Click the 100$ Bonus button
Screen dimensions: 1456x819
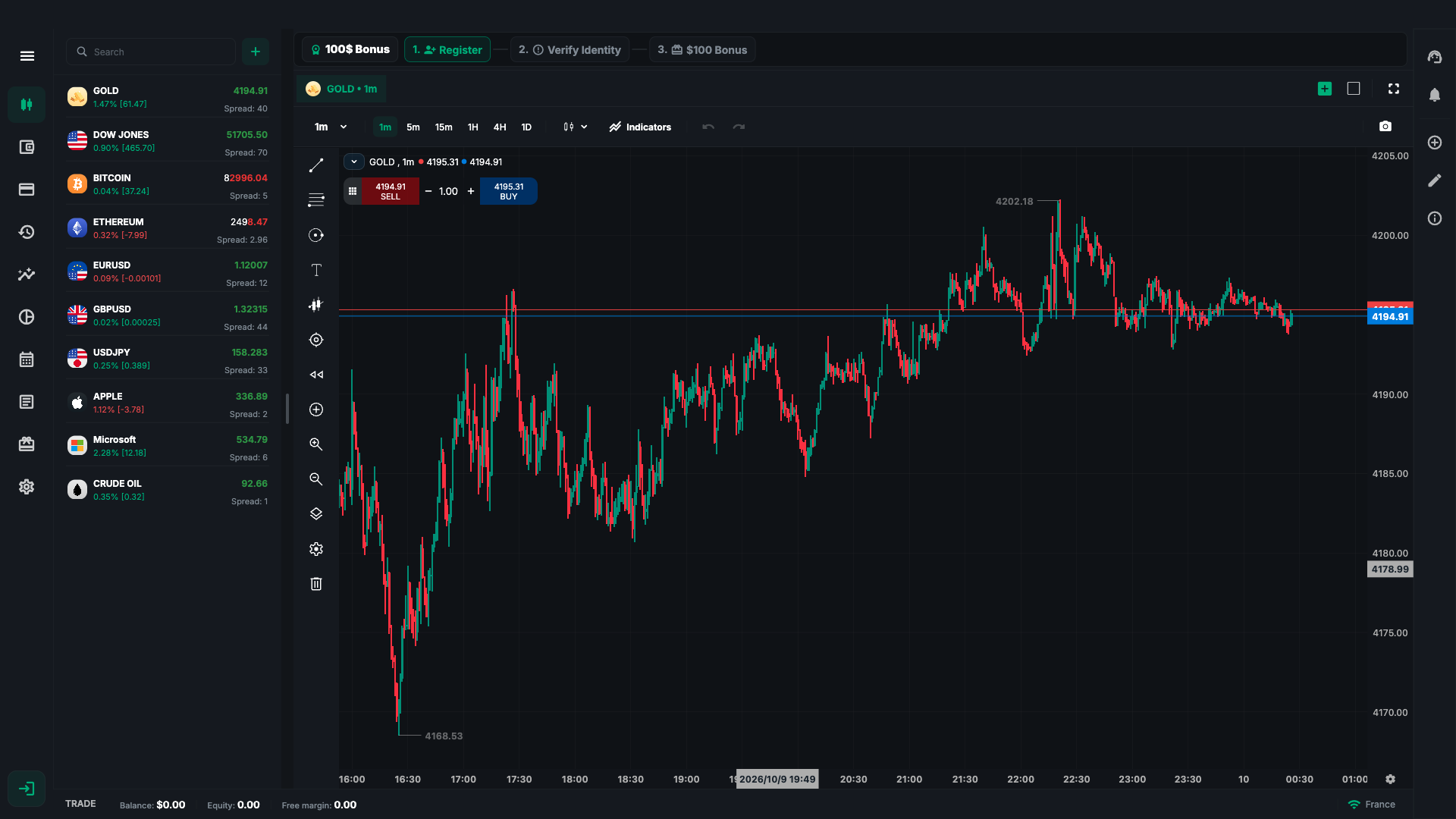pos(350,50)
